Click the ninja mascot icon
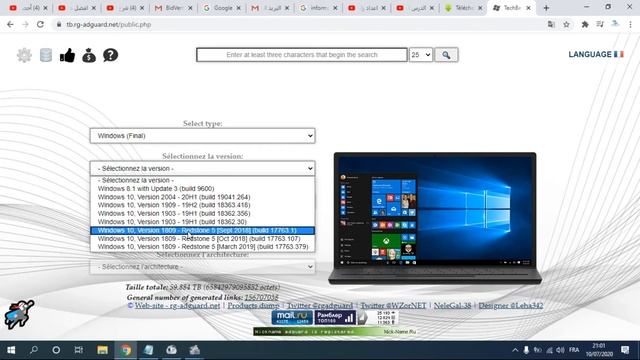The width and height of the screenshot is (640, 360). click(19, 314)
